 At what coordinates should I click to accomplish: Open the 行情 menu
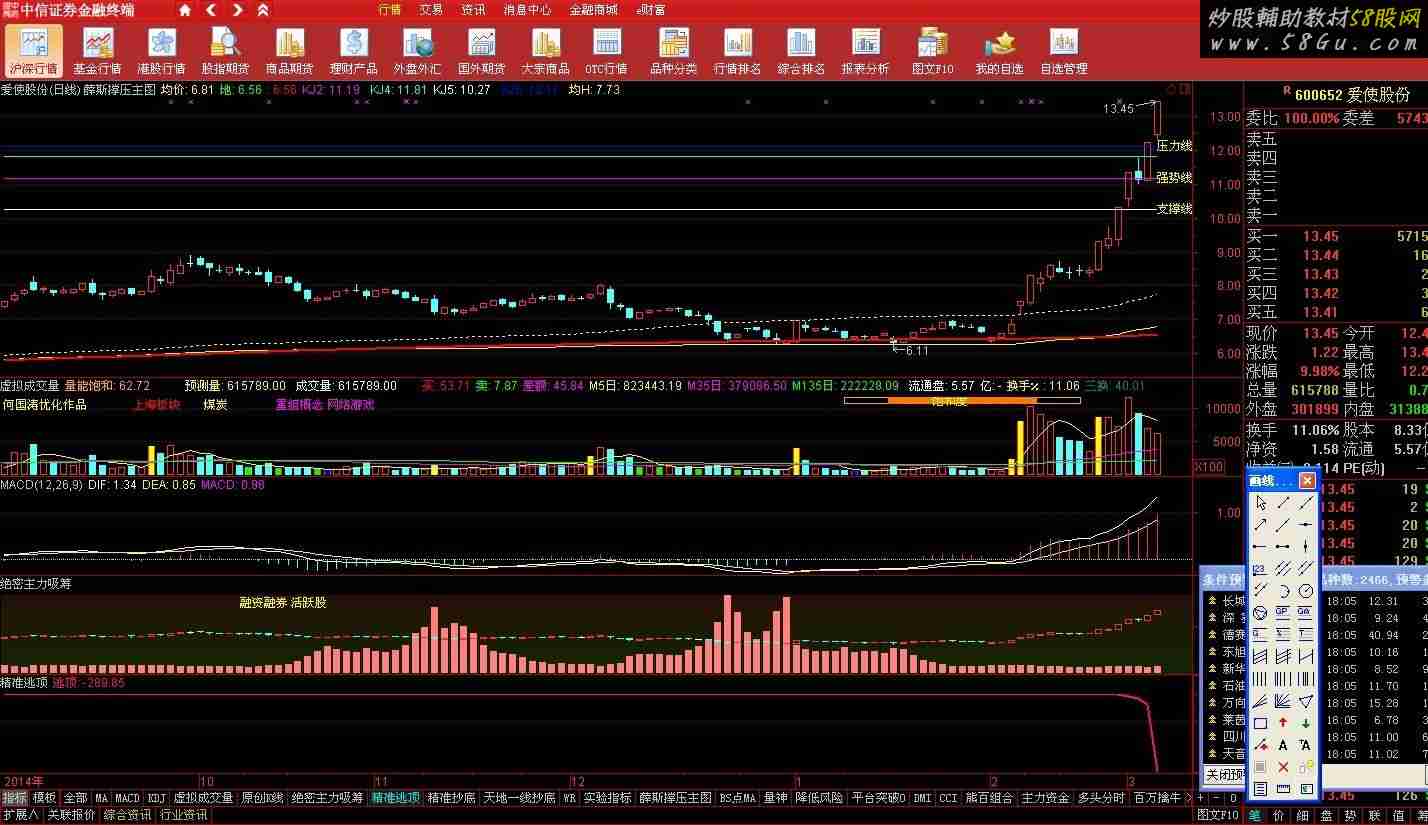390,10
